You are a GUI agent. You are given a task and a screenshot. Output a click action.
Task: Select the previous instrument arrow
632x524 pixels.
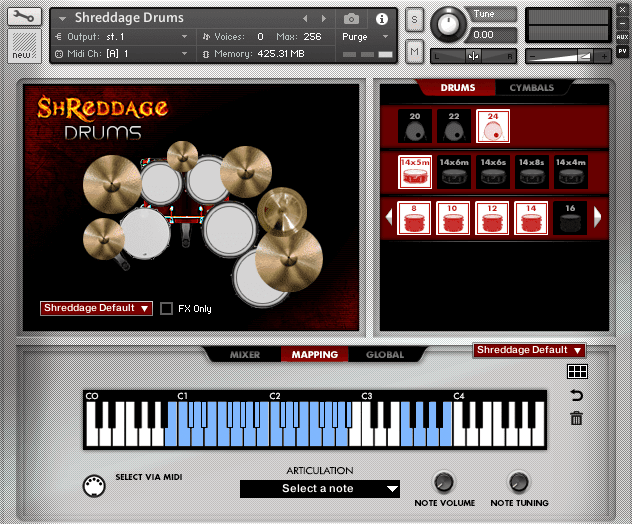tap(305, 19)
